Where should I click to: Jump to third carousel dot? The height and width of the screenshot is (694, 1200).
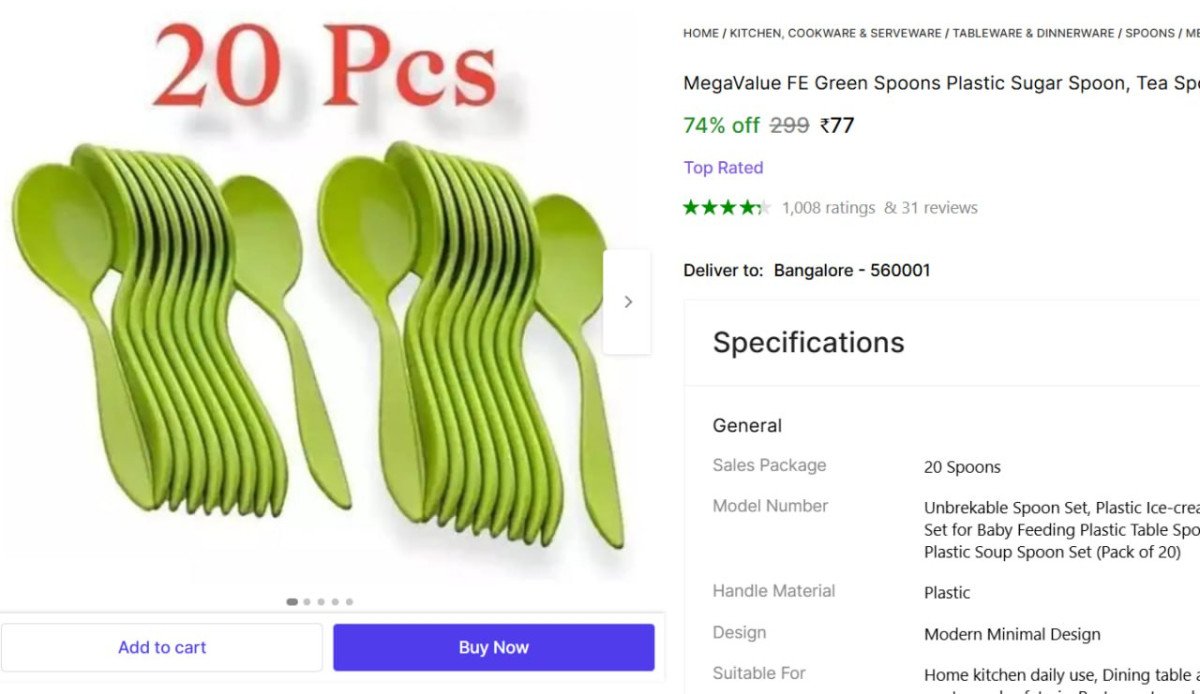pyautogui.click(x=320, y=602)
